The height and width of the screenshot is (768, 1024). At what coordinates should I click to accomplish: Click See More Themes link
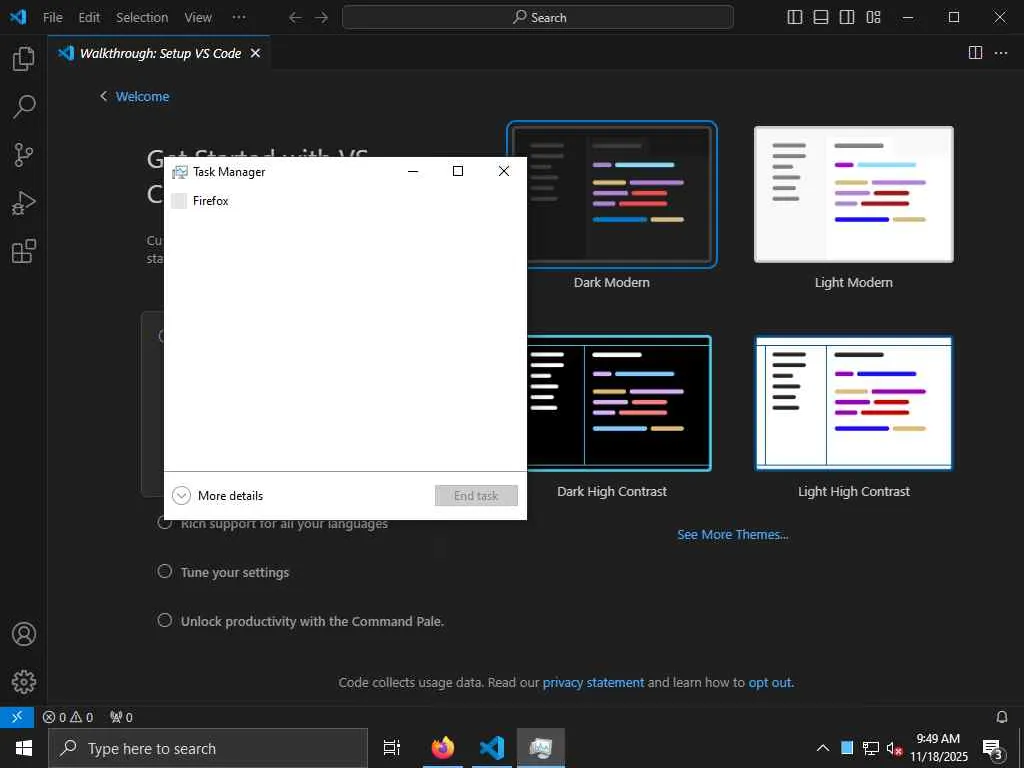coord(733,535)
